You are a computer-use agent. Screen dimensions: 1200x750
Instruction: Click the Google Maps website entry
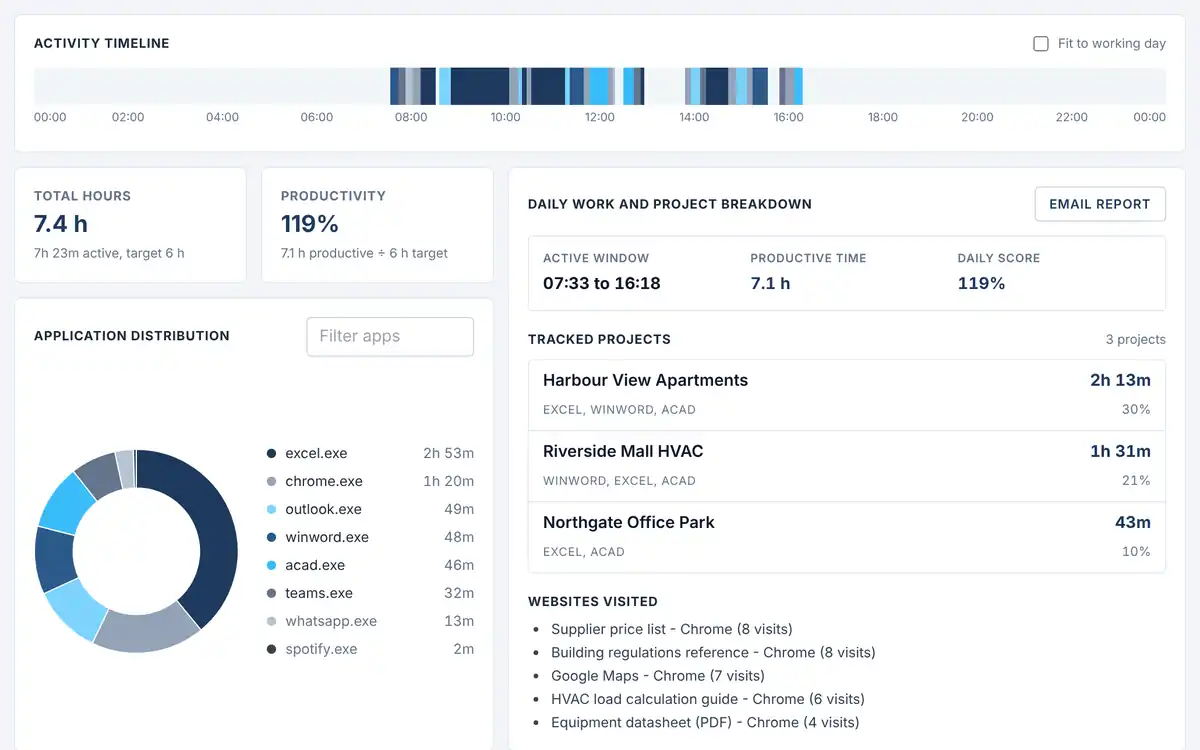click(x=658, y=676)
